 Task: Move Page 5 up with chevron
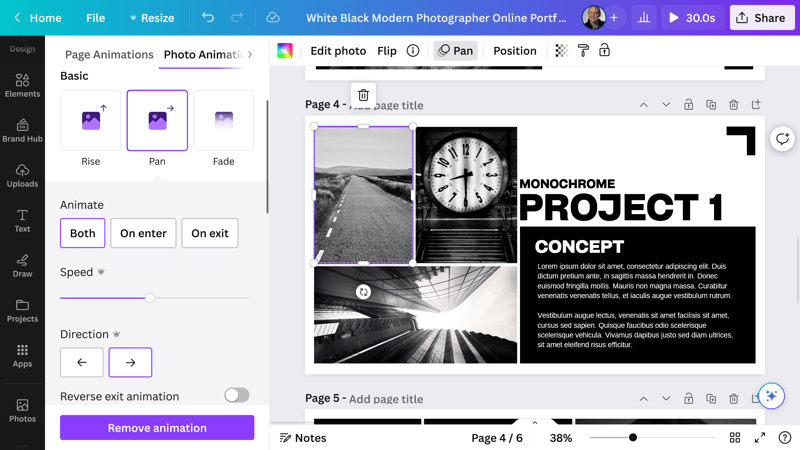coord(644,398)
